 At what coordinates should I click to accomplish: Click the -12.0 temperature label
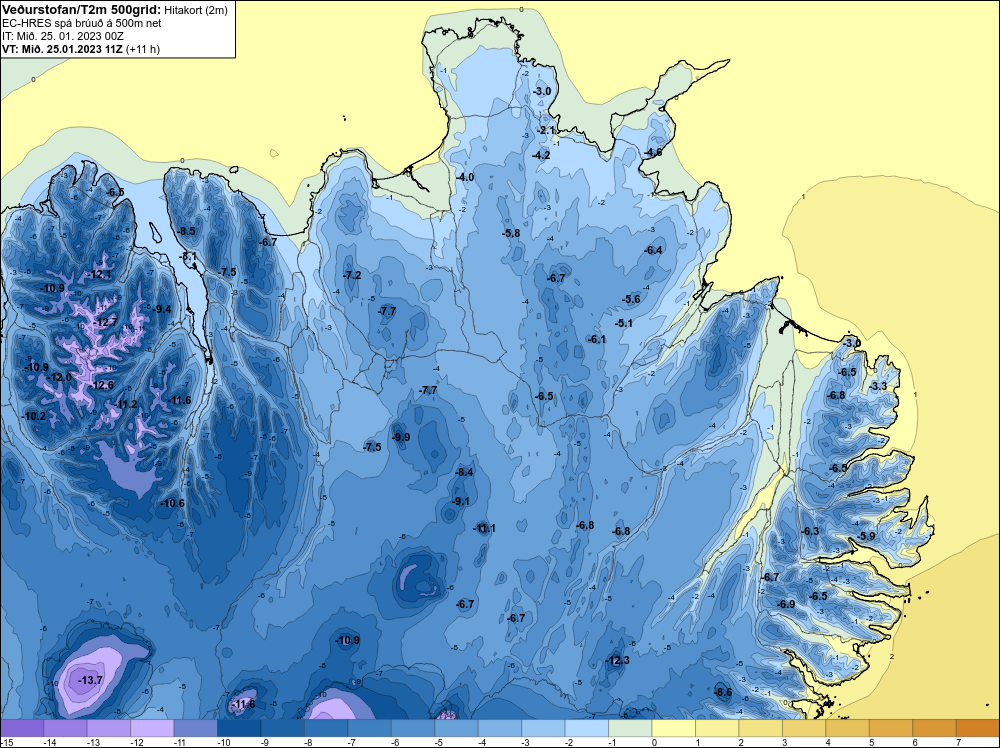(60, 377)
